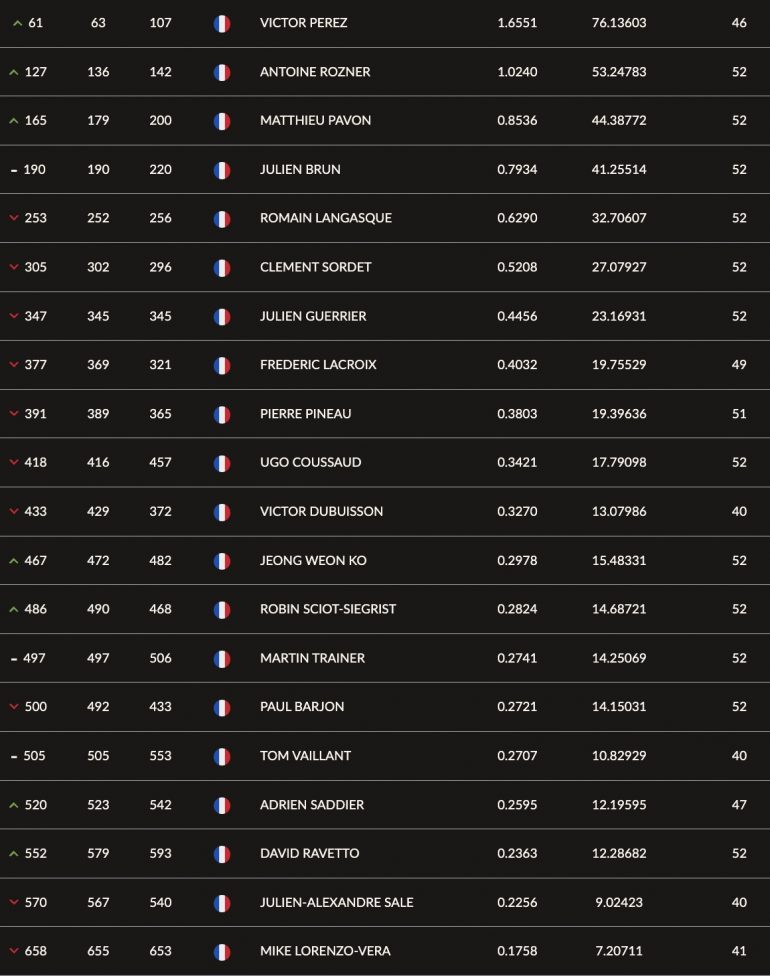
Task: Select Tom Vaillant player entry
Action: point(305,756)
